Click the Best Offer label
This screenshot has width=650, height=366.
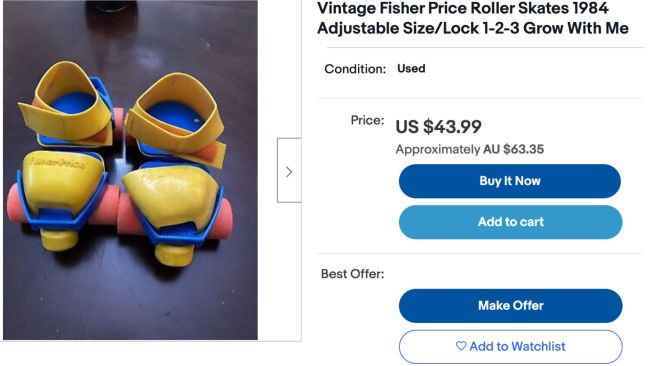coord(352,274)
